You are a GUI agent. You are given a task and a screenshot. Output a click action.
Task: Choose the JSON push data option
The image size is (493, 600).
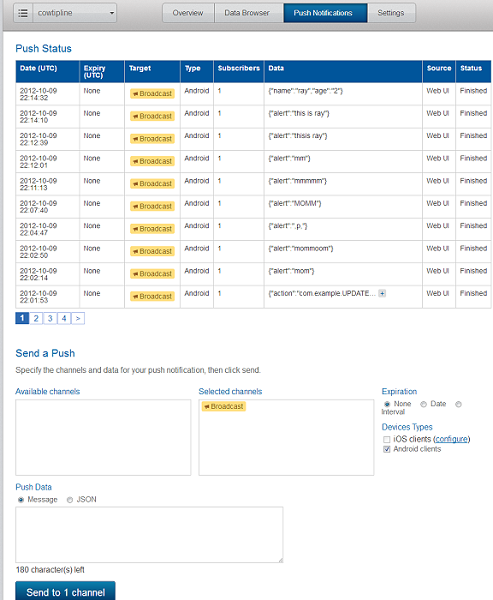70,500
